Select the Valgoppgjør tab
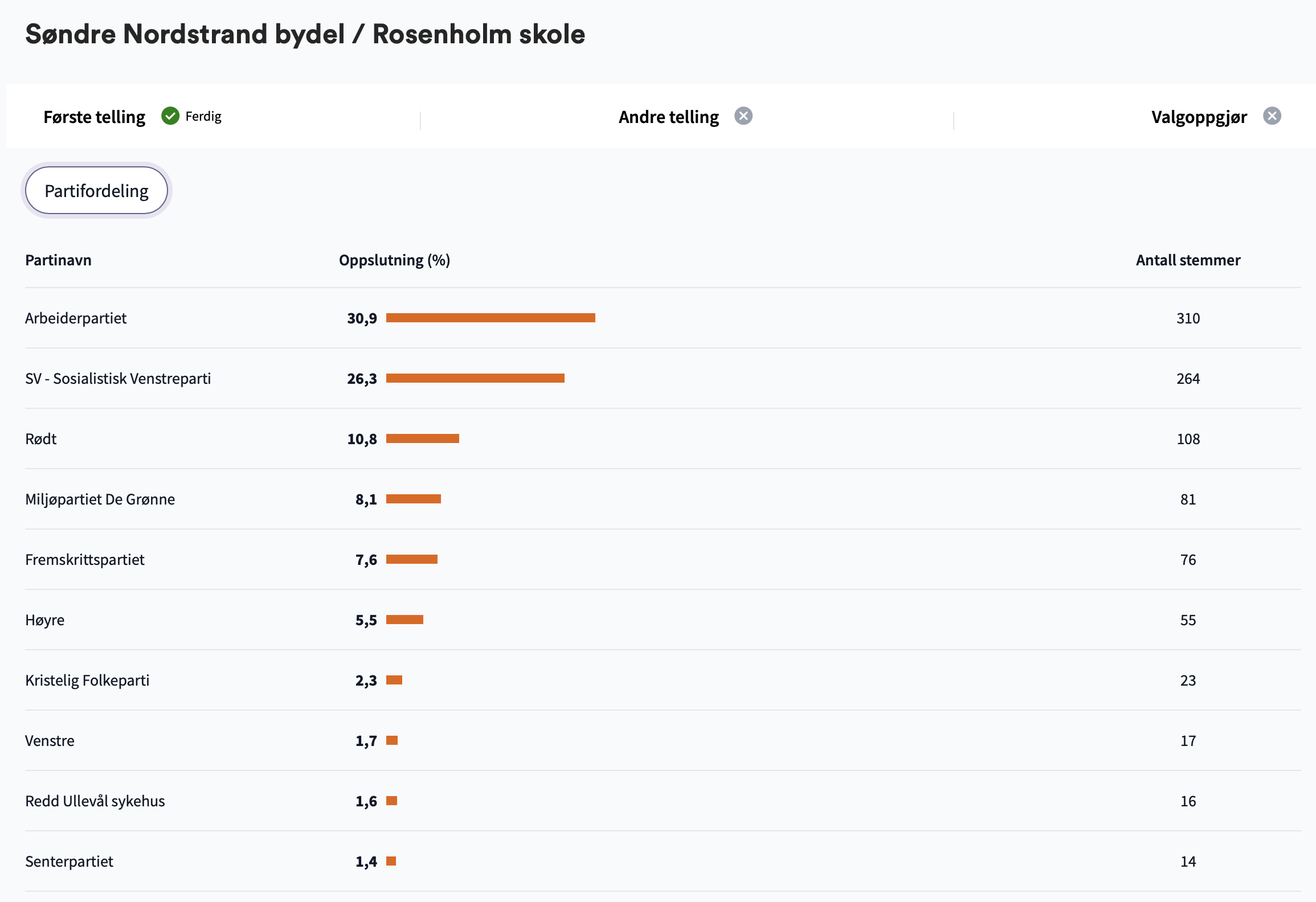Viewport: 1316px width, 902px height. point(1199,117)
